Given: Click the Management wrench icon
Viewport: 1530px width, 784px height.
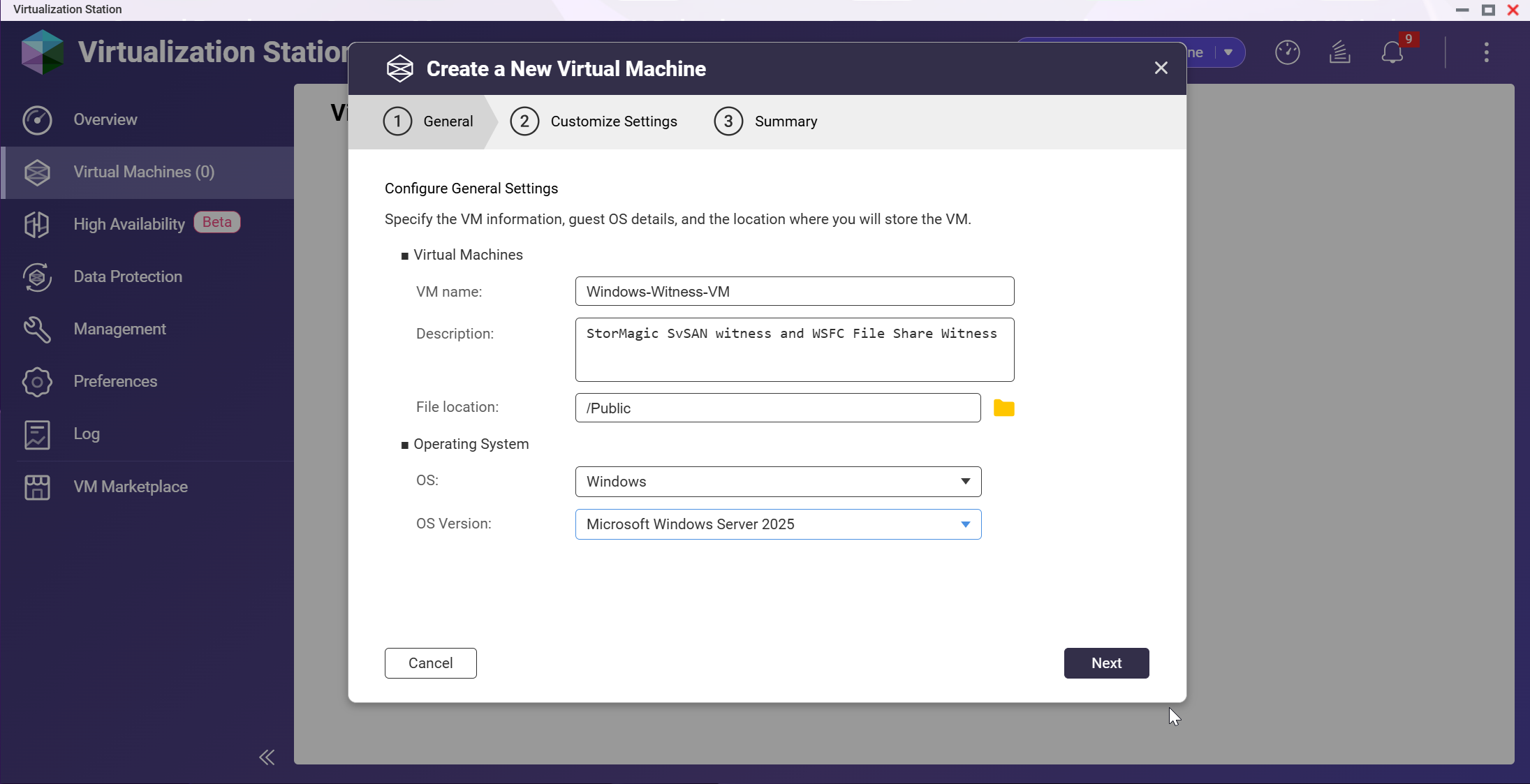Looking at the screenshot, I should (37, 330).
